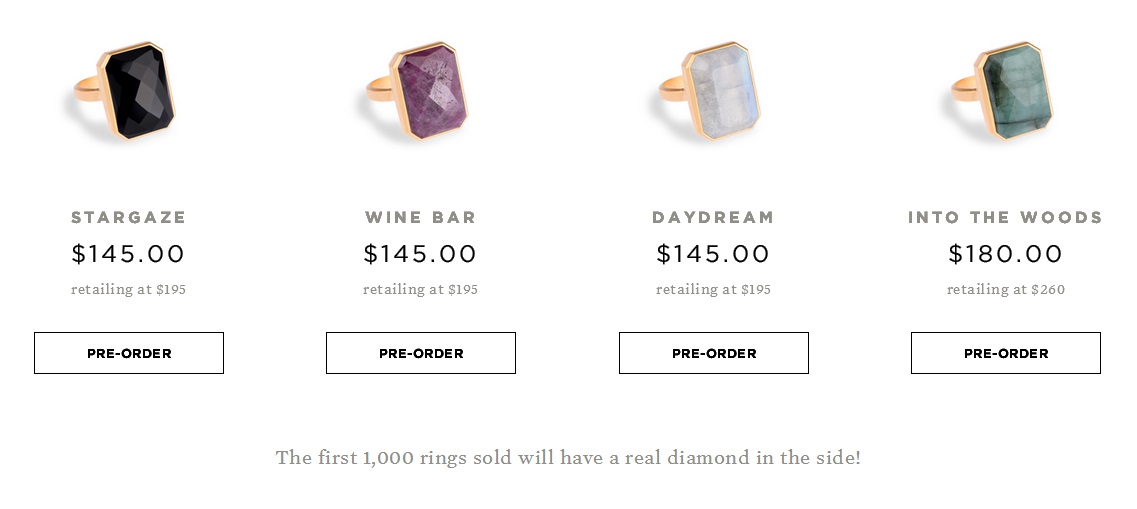Click the STARGAZE product title
This screenshot has height=509, width=1137.
coord(129,217)
